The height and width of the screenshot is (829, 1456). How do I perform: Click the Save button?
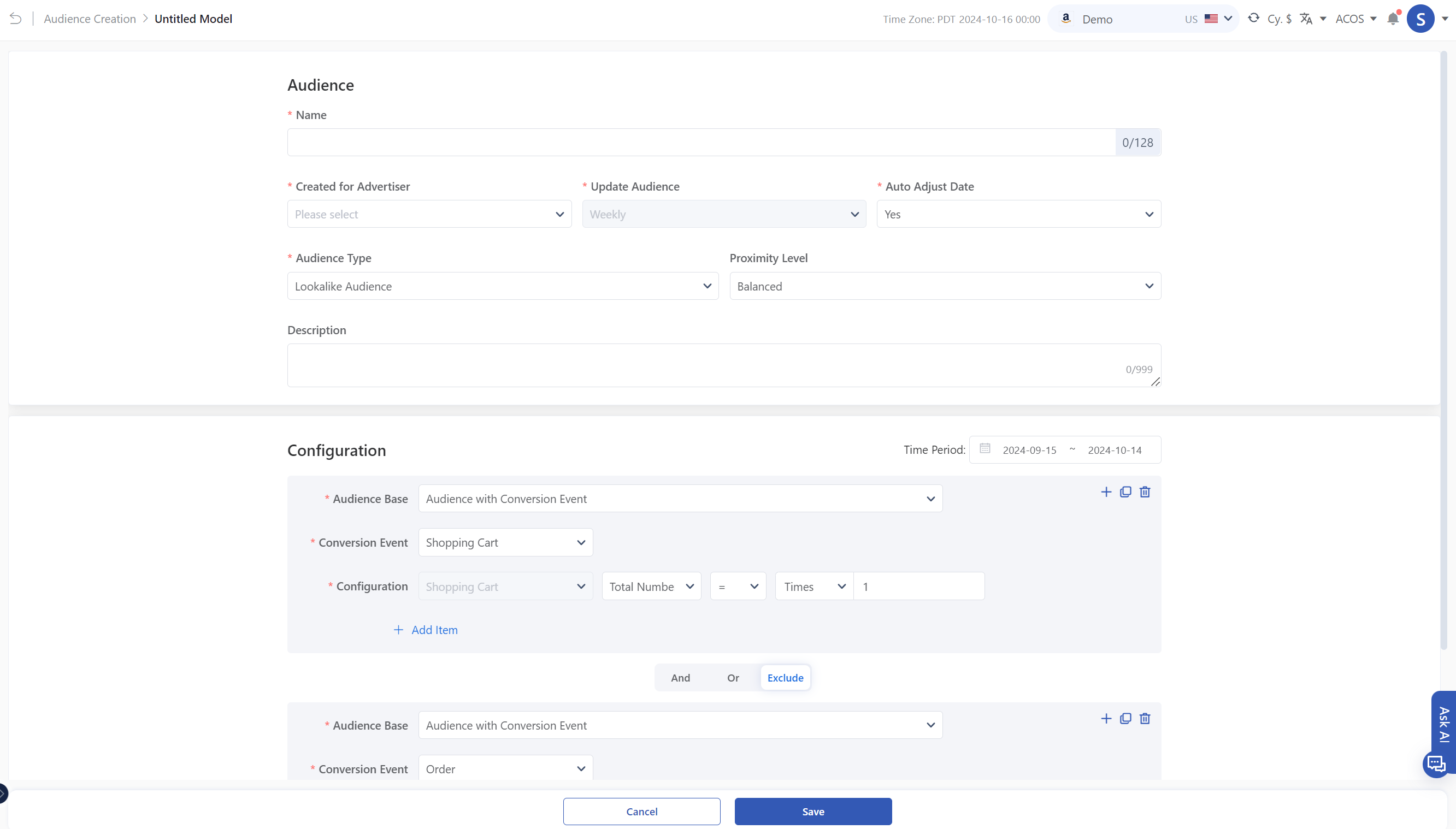tap(812, 812)
